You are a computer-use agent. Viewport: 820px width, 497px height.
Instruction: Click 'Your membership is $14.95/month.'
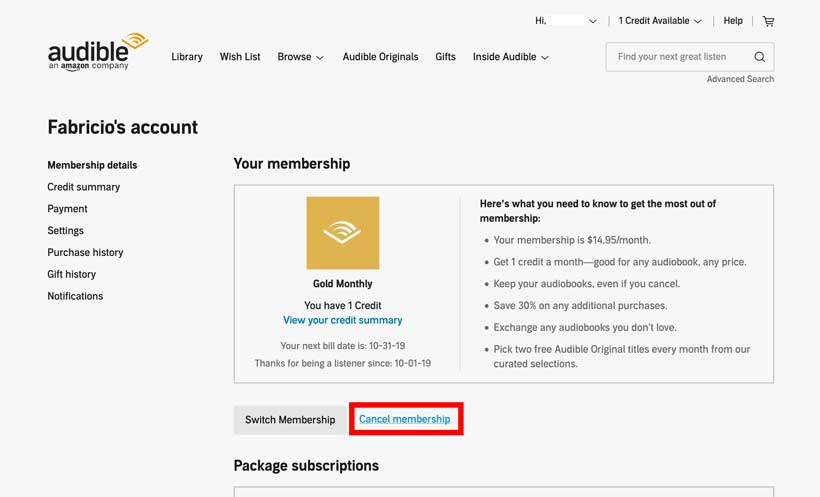tap(572, 240)
